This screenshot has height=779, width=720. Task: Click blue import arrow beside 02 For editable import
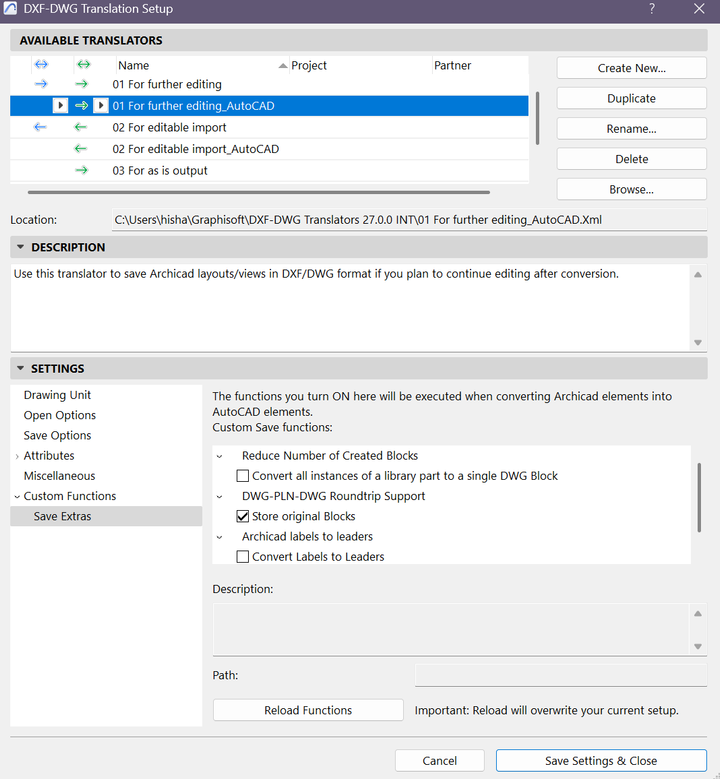(x=41, y=128)
